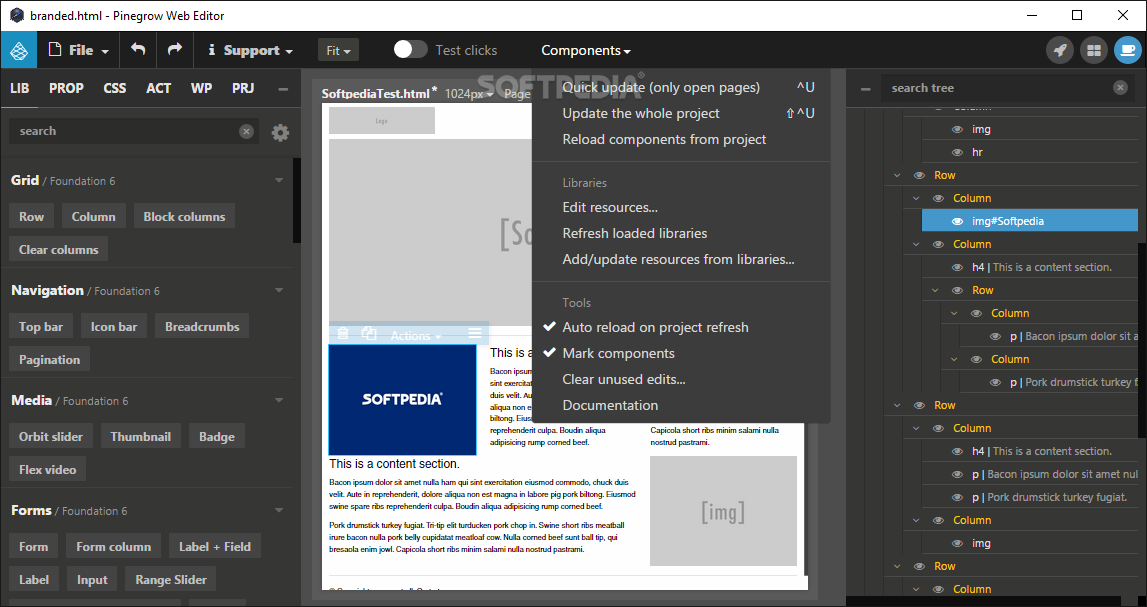Viewport: 1147px width, 607px height.
Task: Click the Pinegrow logo icon
Action: 19,50
